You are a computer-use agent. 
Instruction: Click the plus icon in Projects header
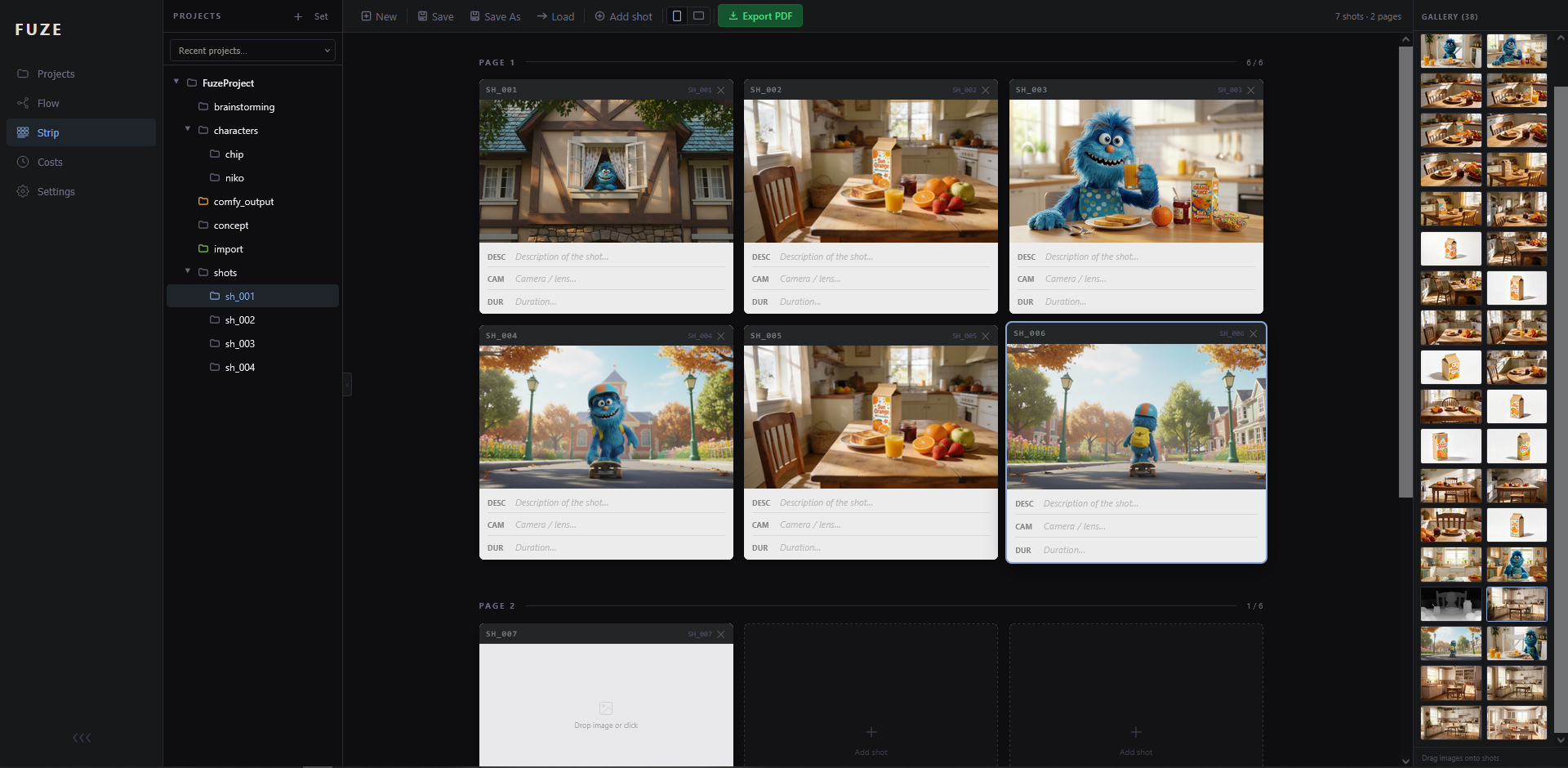point(298,16)
